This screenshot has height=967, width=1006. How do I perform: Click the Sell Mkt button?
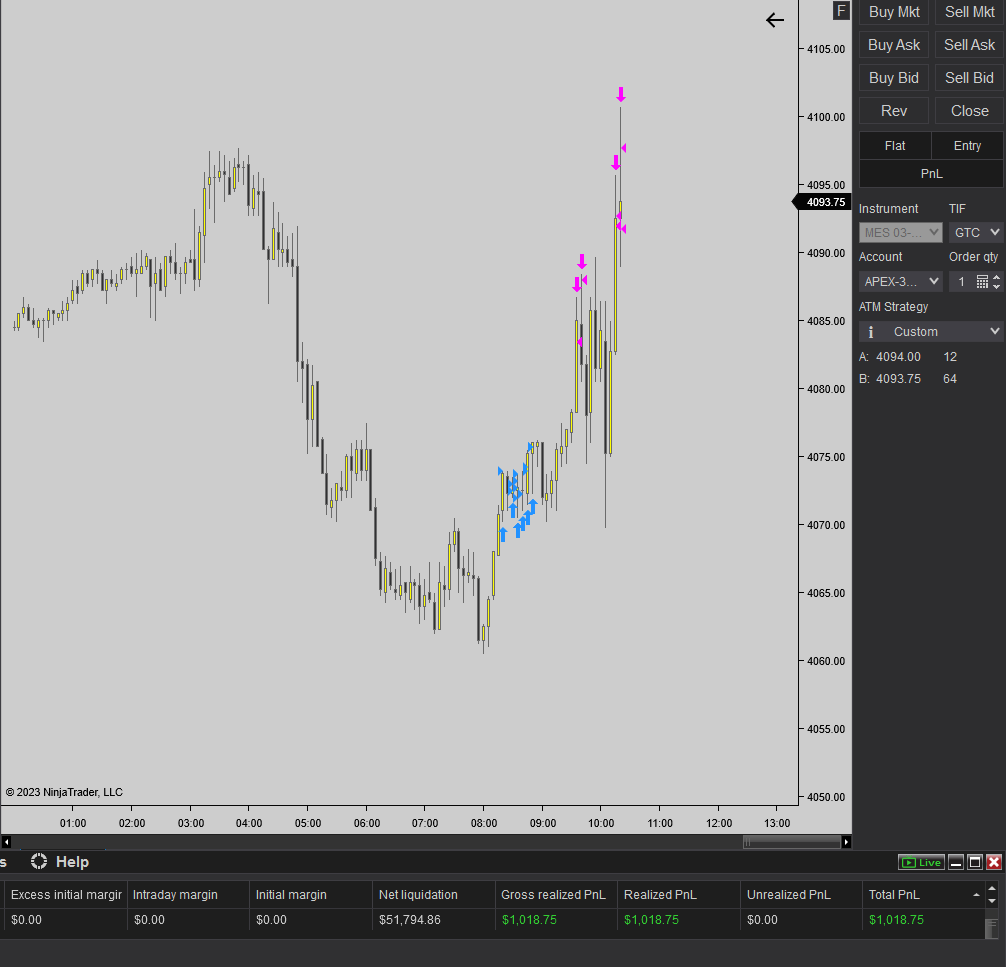pyautogui.click(x=969, y=12)
